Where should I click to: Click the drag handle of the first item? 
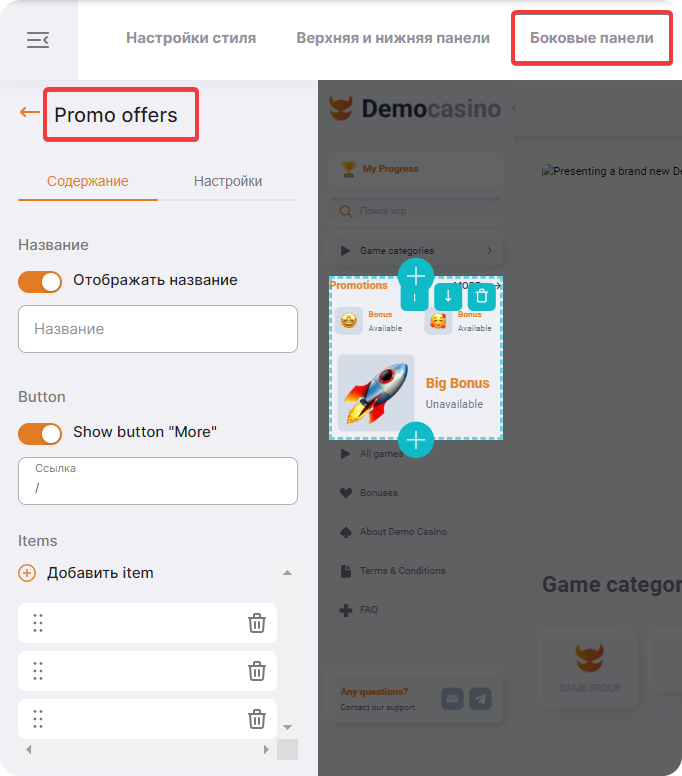click(38, 623)
